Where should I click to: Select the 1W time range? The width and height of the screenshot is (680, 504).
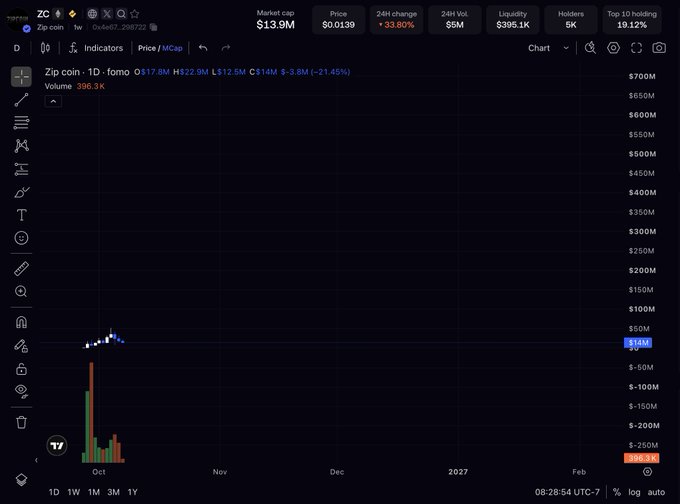click(x=74, y=492)
